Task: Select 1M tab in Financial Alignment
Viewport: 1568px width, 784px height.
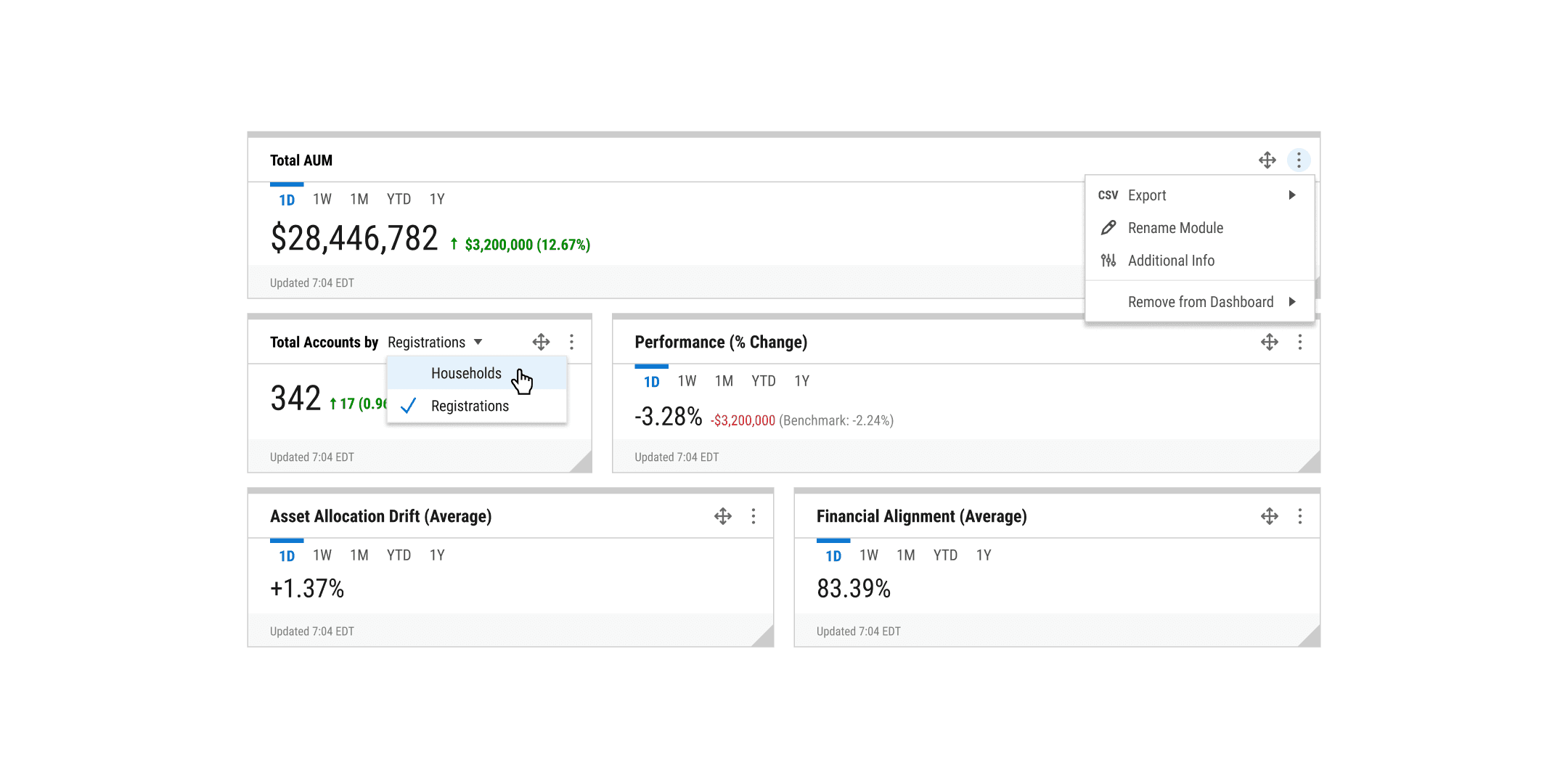Action: (x=905, y=555)
